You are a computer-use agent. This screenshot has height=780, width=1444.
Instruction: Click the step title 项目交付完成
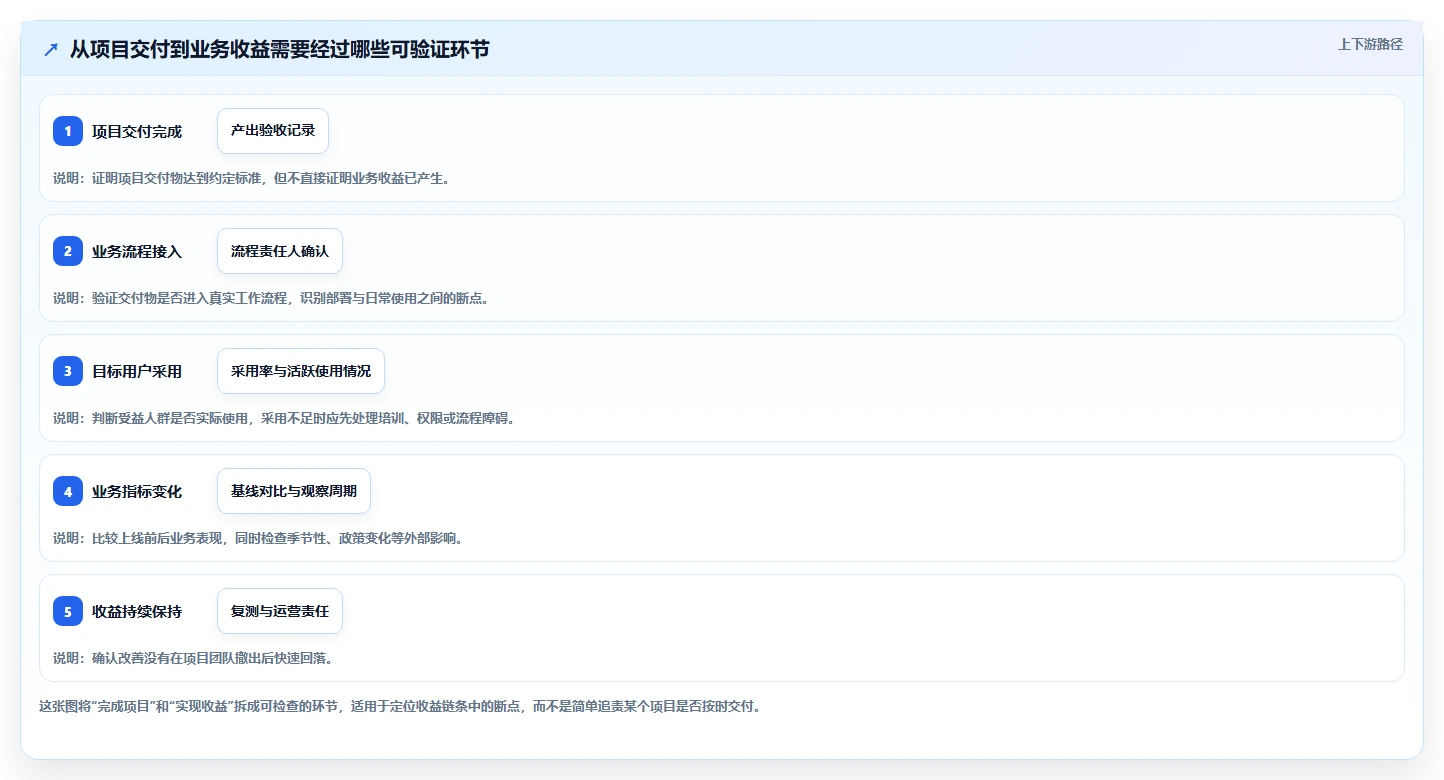click(137, 131)
